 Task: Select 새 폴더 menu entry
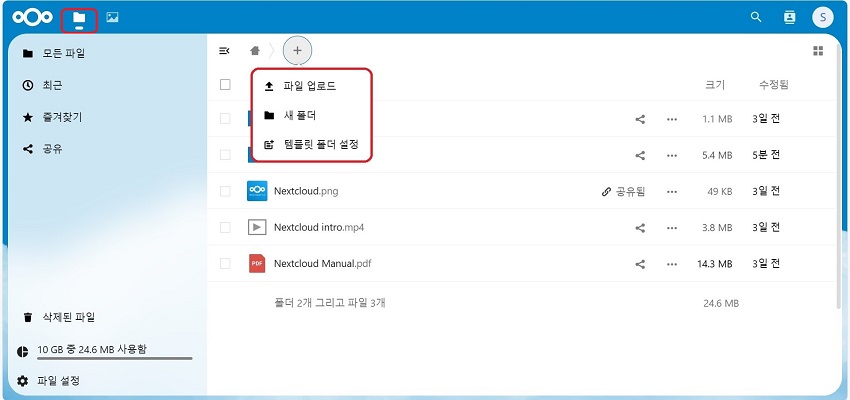point(300,115)
